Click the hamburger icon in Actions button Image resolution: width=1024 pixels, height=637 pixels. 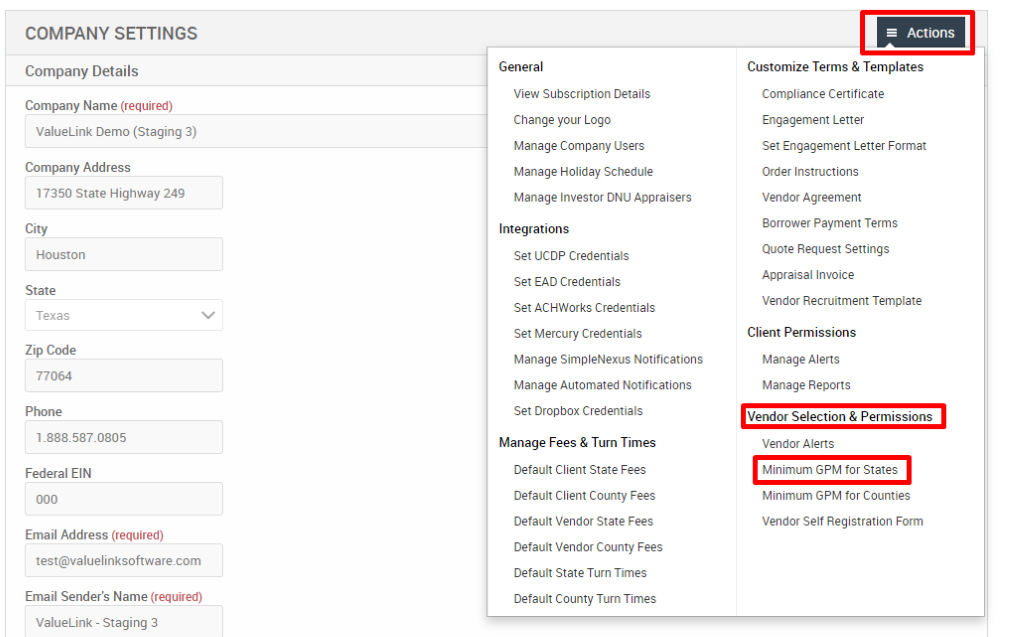click(891, 33)
